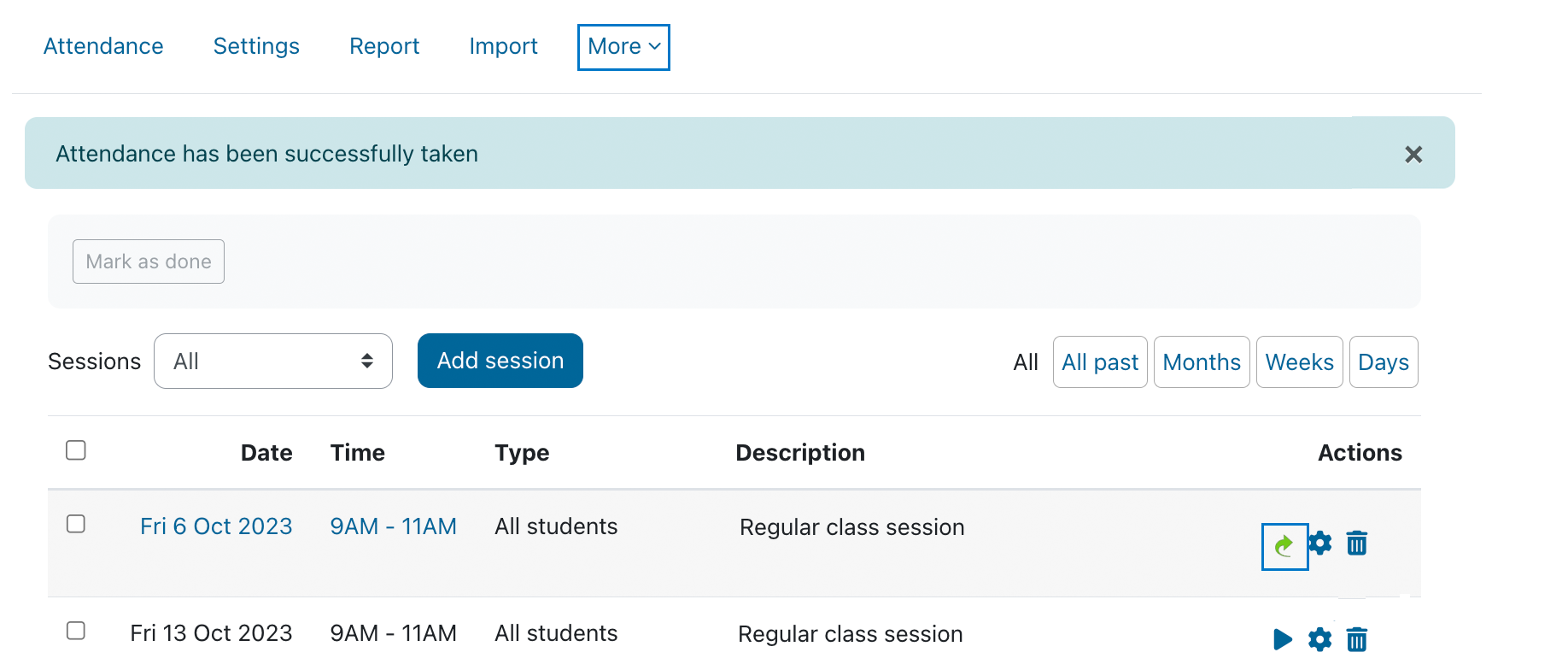The image size is (1568, 670).
Task: Click the Date column header
Action: [x=266, y=453]
